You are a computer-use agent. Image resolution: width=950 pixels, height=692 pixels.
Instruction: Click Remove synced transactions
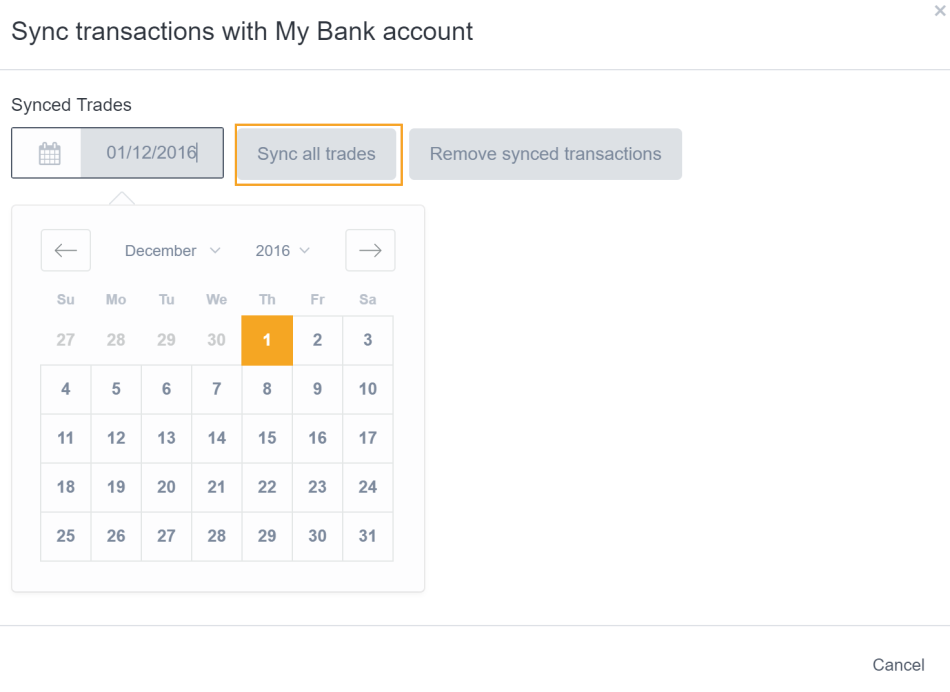pyautogui.click(x=545, y=153)
